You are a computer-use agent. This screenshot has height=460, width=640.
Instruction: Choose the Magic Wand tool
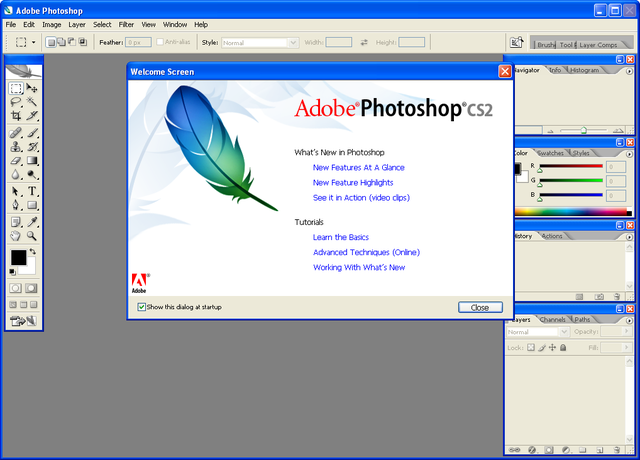point(32,102)
